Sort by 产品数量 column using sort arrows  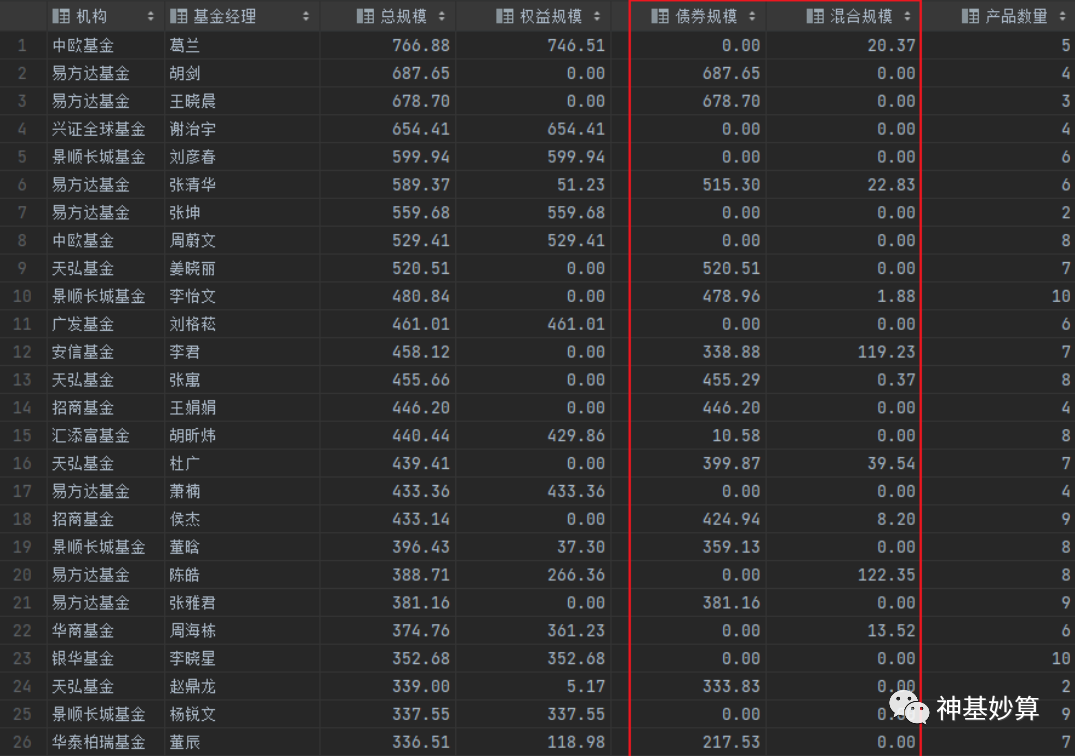pyautogui.click(x=1063, y=16)
